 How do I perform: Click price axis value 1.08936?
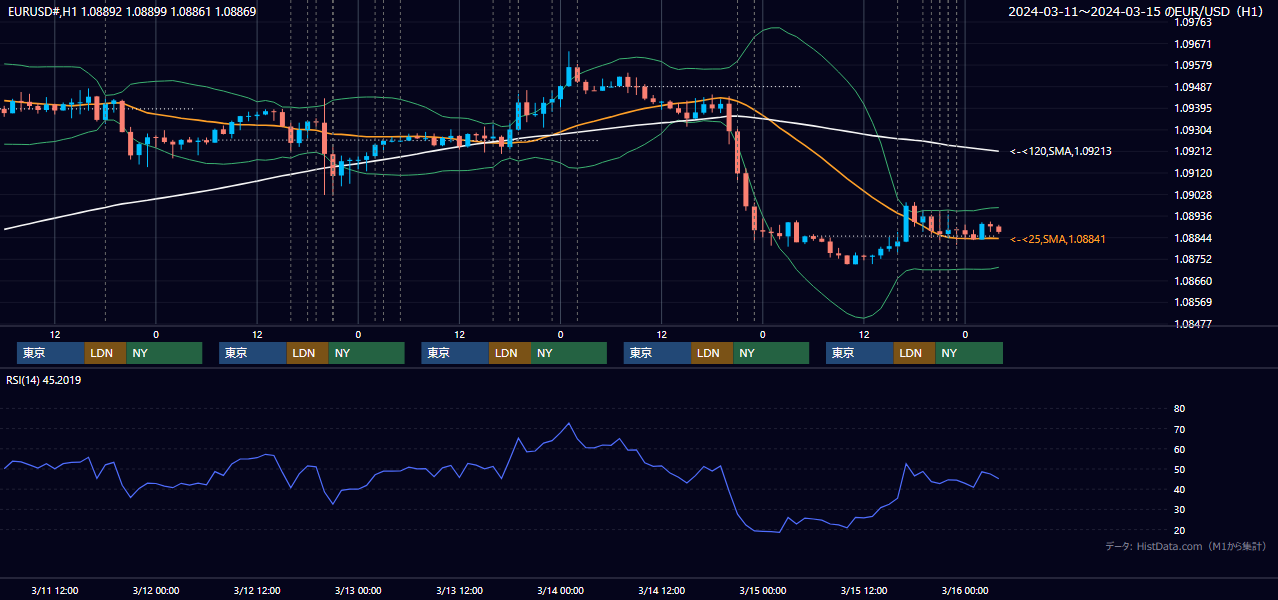point(1192,216)
